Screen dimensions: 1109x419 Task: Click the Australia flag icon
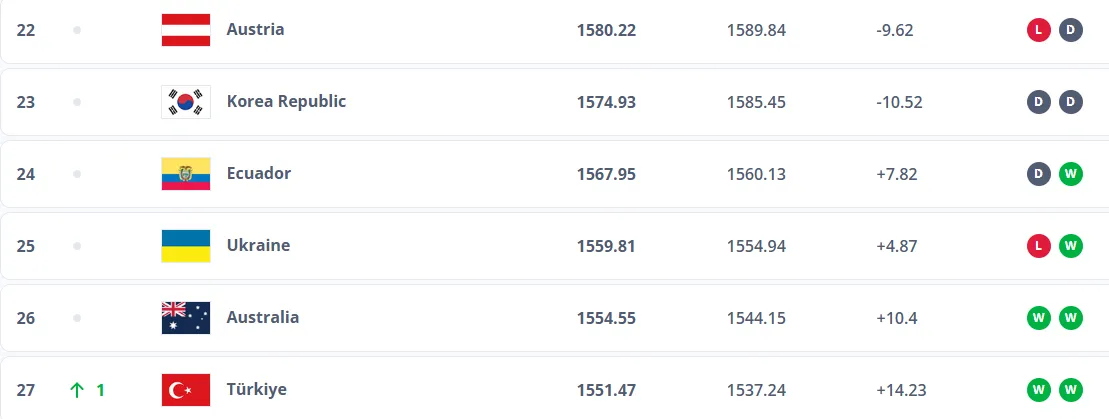tap(185, 318)
